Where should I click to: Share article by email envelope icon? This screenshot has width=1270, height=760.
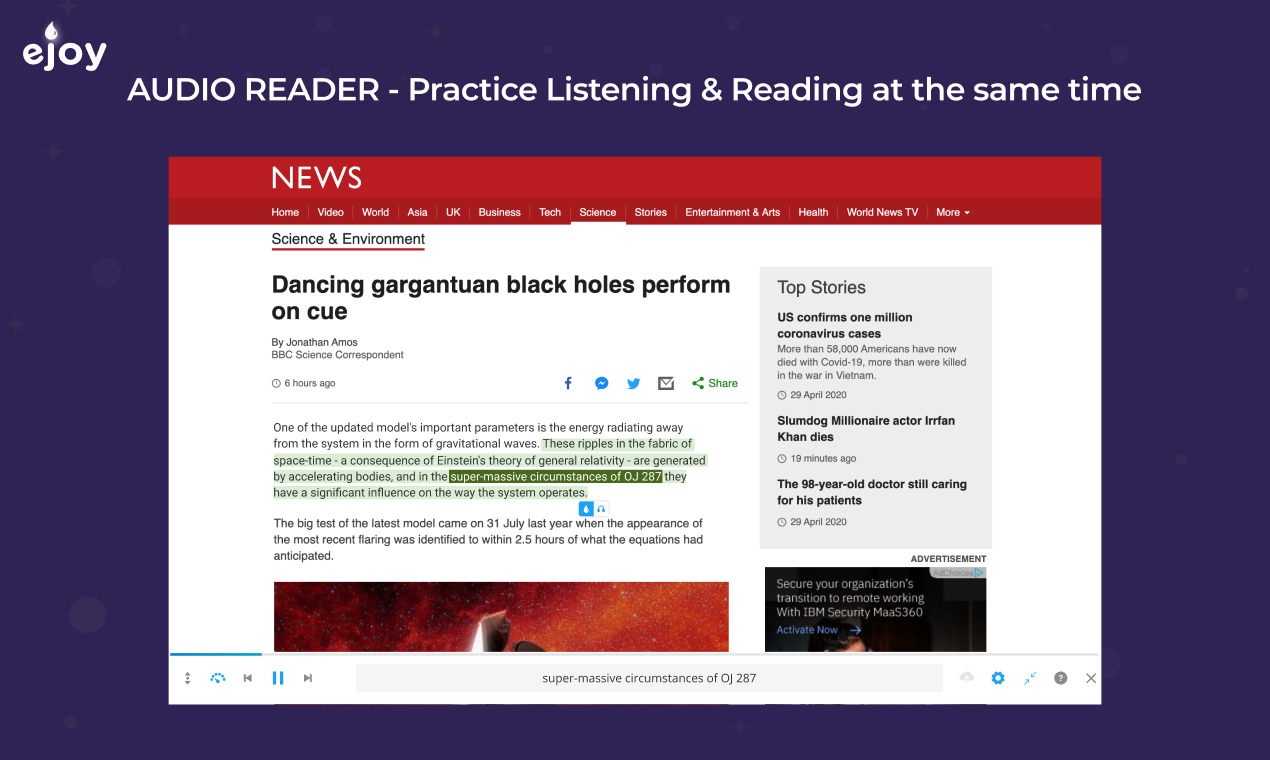click(x=666, y=383)
